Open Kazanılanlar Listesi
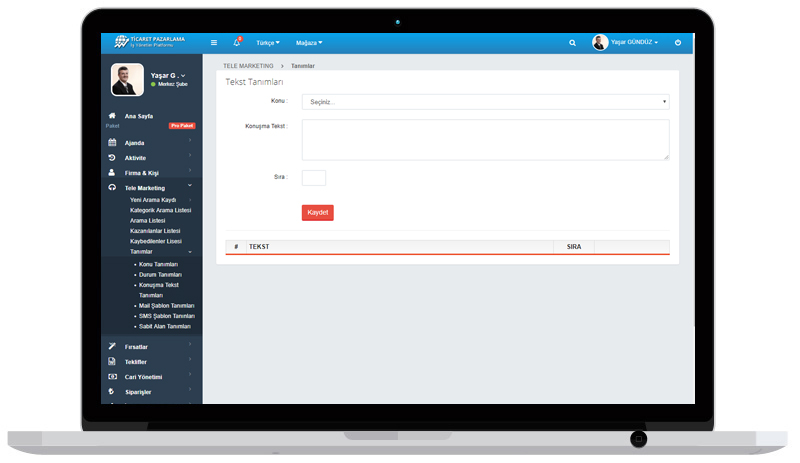Image resolution: width=800 pixels, height=463 pixels. [155, 231]
